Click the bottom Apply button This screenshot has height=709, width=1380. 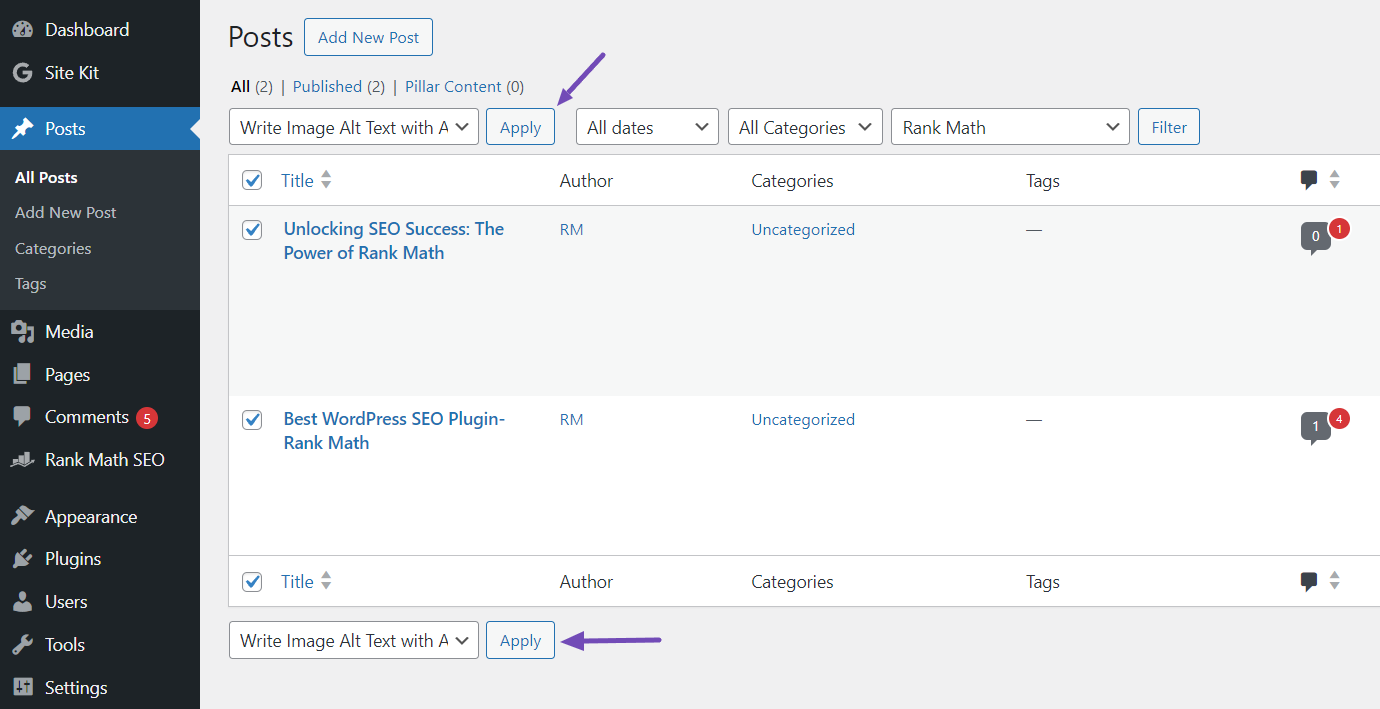520,640
